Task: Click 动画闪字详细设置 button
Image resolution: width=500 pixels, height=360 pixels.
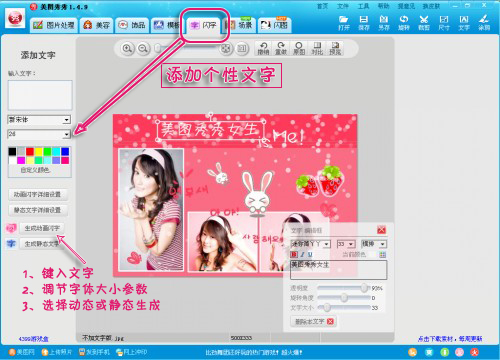Action: coord(38,194)
